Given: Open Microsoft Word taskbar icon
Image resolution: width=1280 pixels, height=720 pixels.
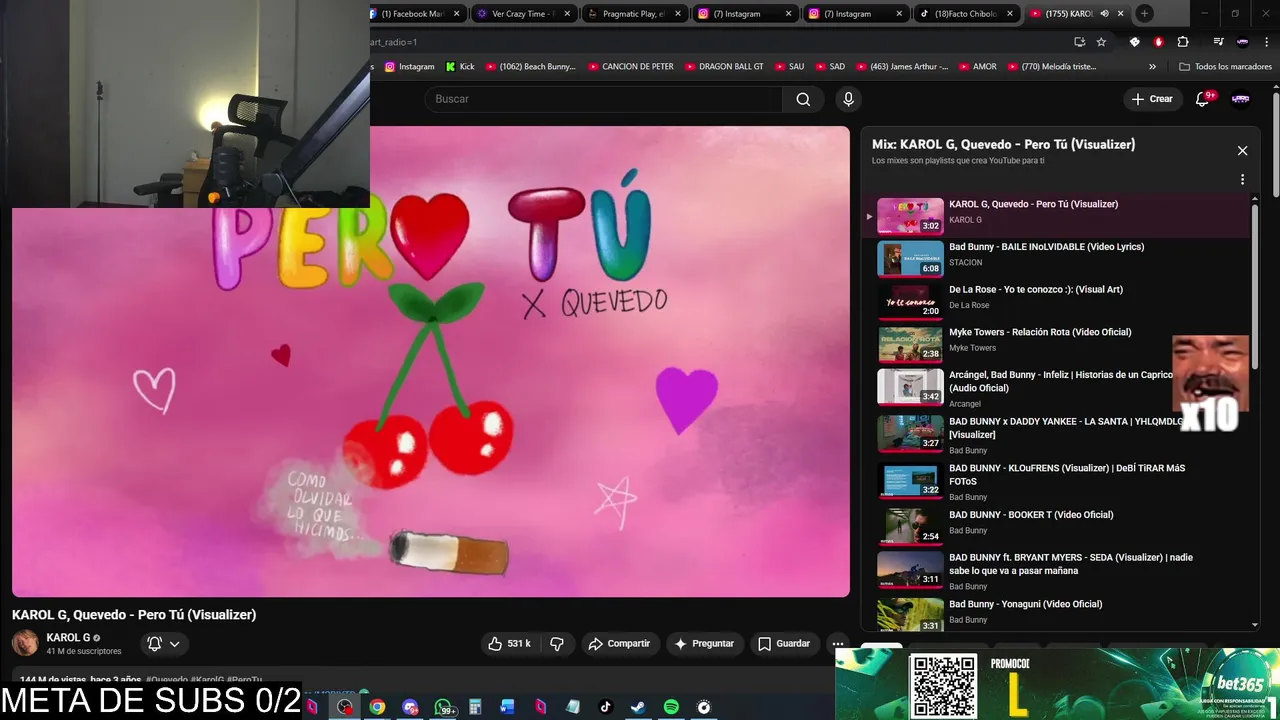Looking at the screenshot, I should click(508, 707).
